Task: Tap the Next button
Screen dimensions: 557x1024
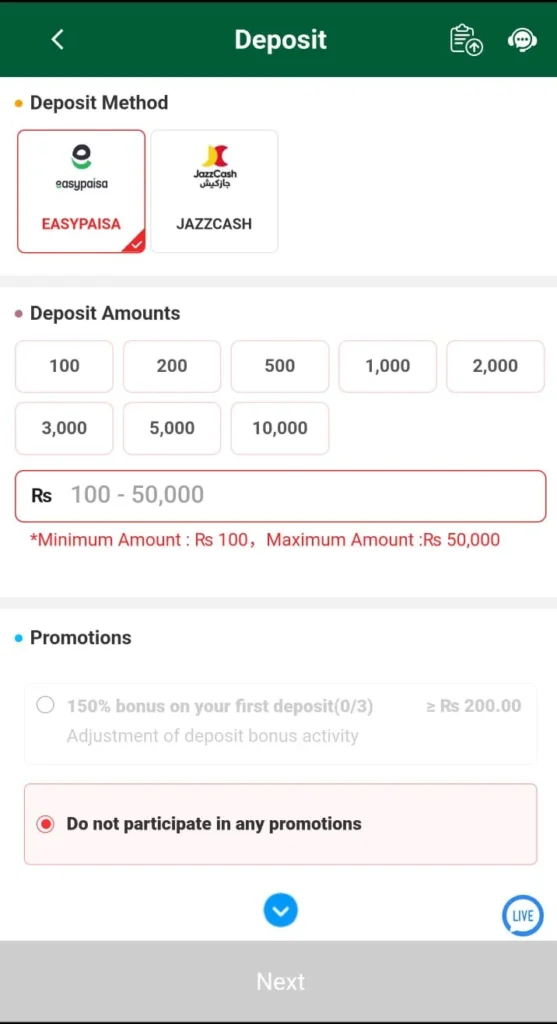Action: click(278, 981)
